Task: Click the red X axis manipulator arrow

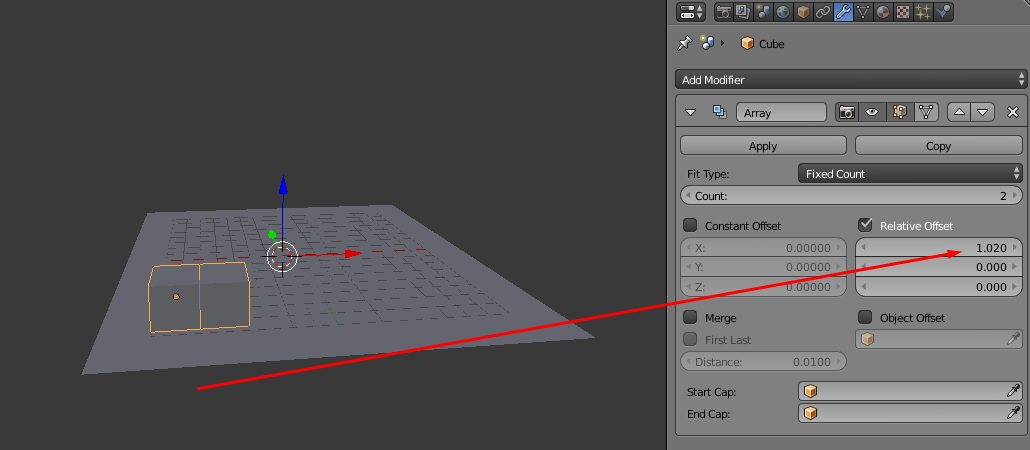Action: pyautogui.click(x=352, y=253)
